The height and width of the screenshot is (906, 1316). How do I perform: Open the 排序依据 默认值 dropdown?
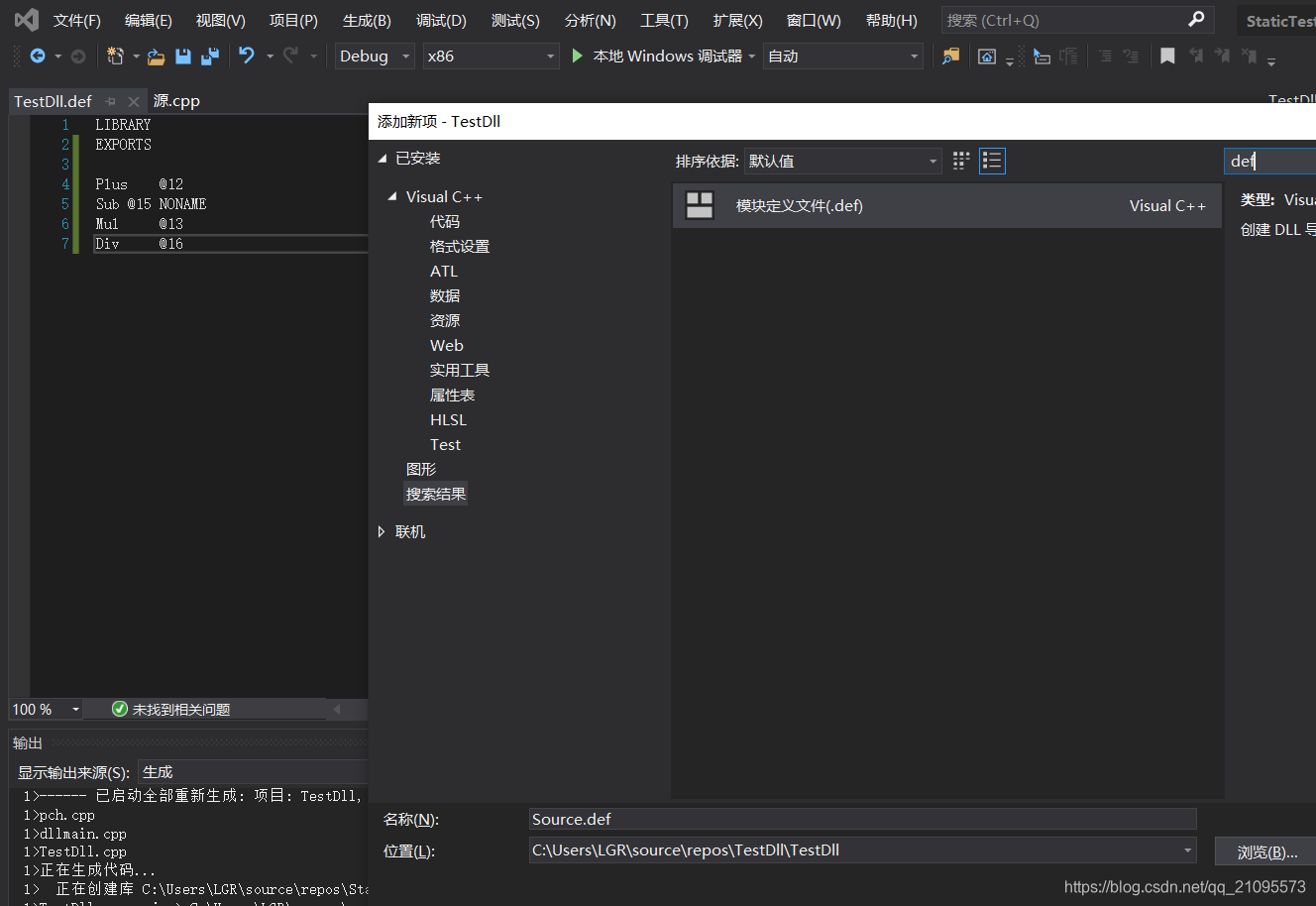pyautogui.click(x=842, y=160)
